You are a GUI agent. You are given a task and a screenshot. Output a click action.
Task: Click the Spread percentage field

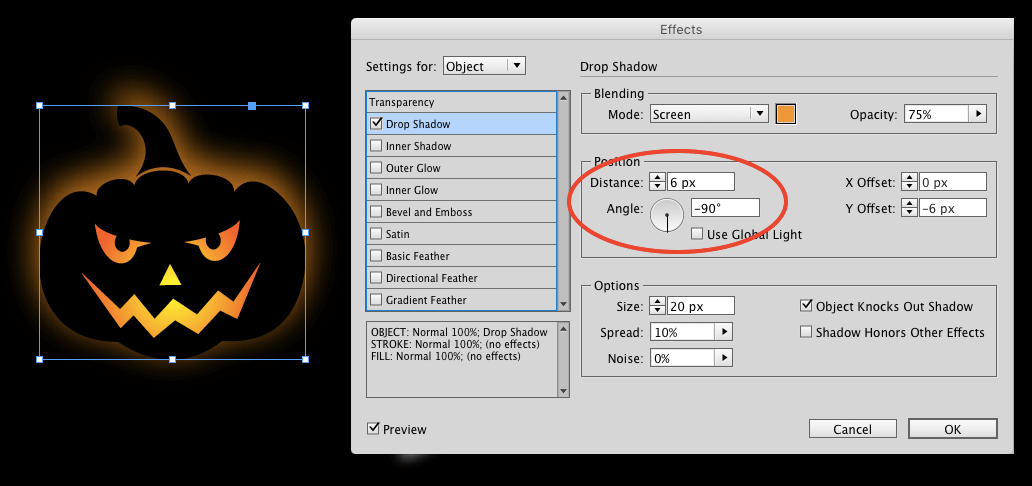pos(683,332)
